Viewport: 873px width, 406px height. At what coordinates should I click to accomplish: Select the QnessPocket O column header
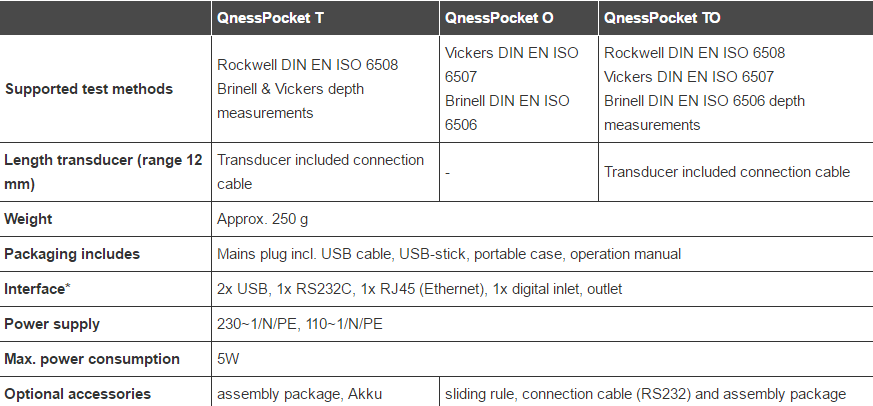tap(497, 18)
